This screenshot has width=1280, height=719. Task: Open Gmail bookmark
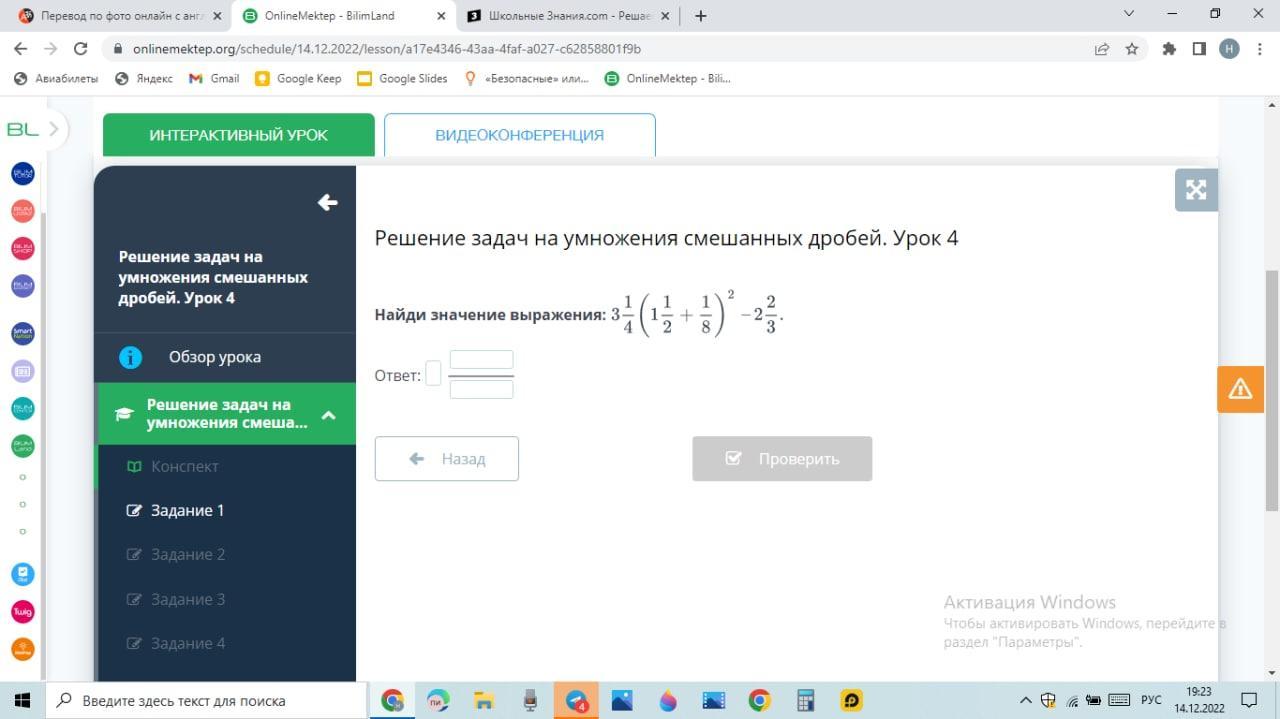coord(214,78)
